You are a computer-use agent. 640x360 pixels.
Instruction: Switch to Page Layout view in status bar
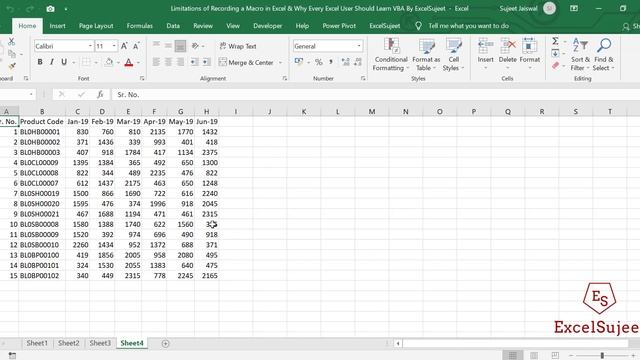coord(534,356)
